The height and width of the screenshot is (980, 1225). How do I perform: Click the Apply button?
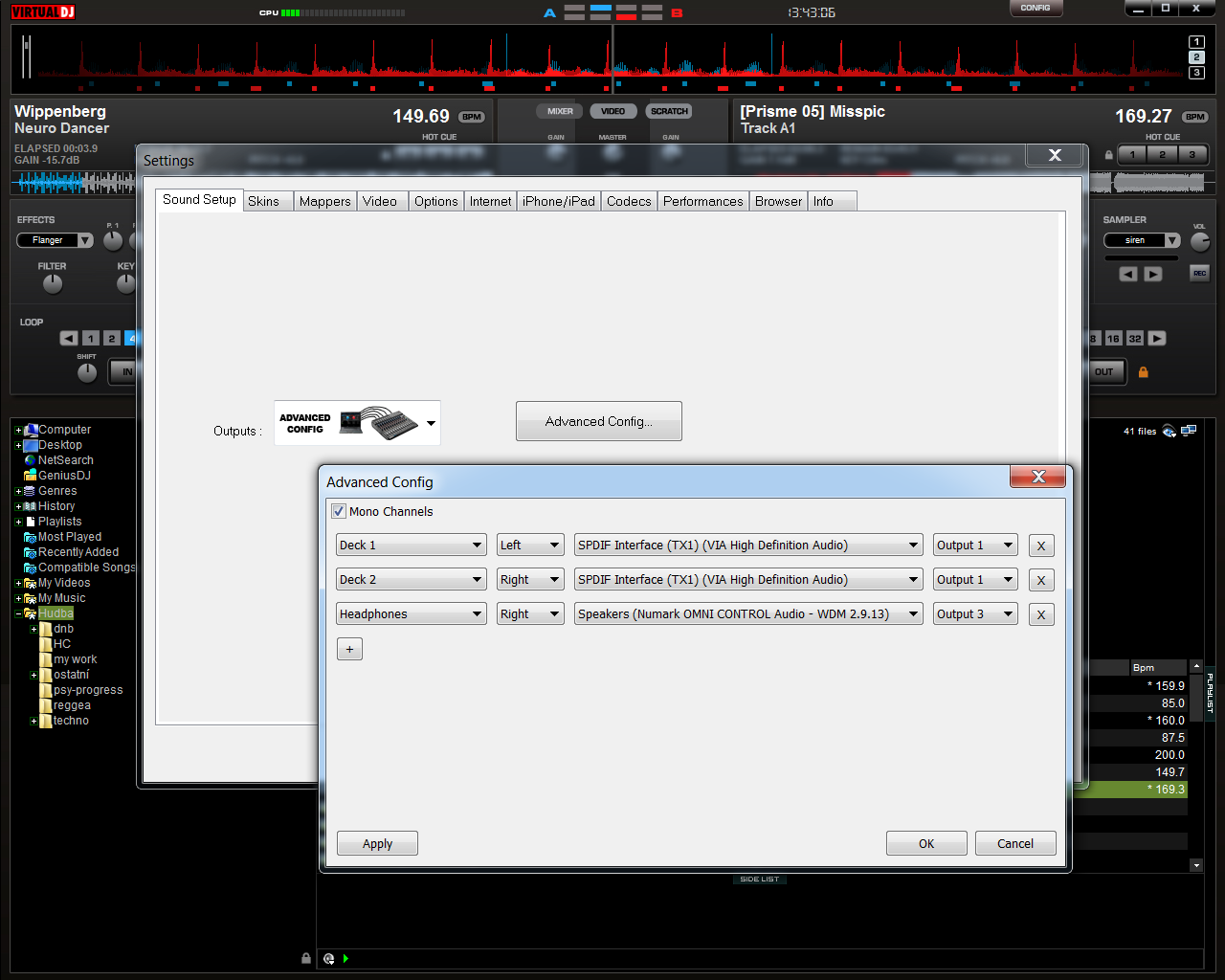pyautogui.click(x=377, y=844)
